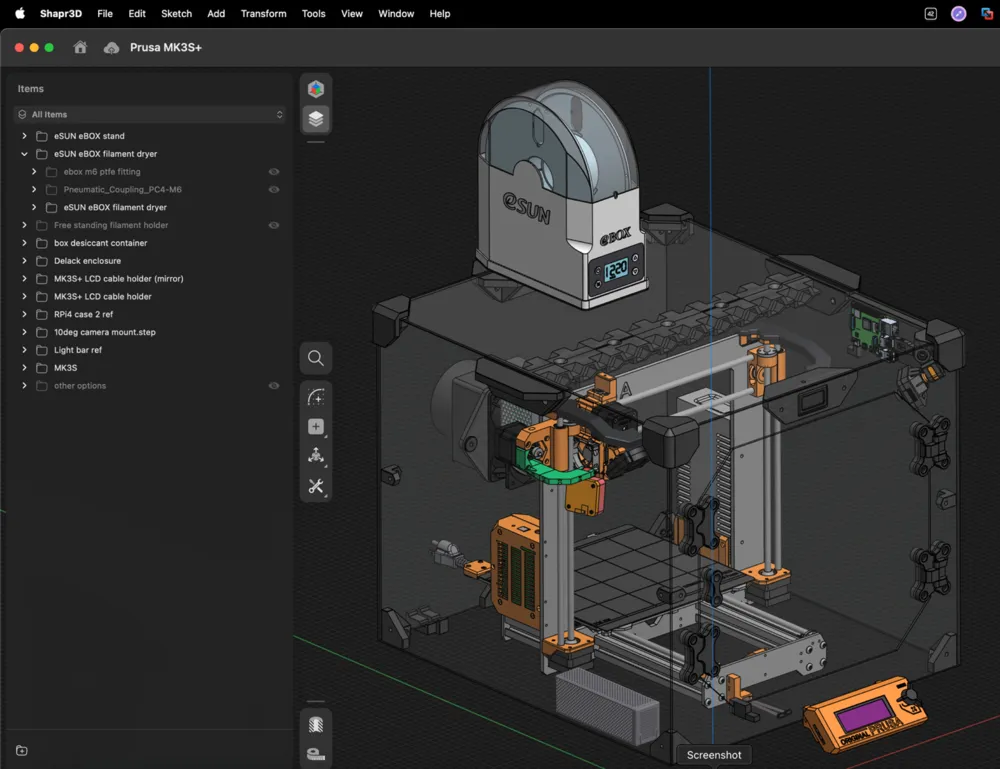Open the crossed-wrench Tools menu

pyautogui.click(x=316, y=487)
